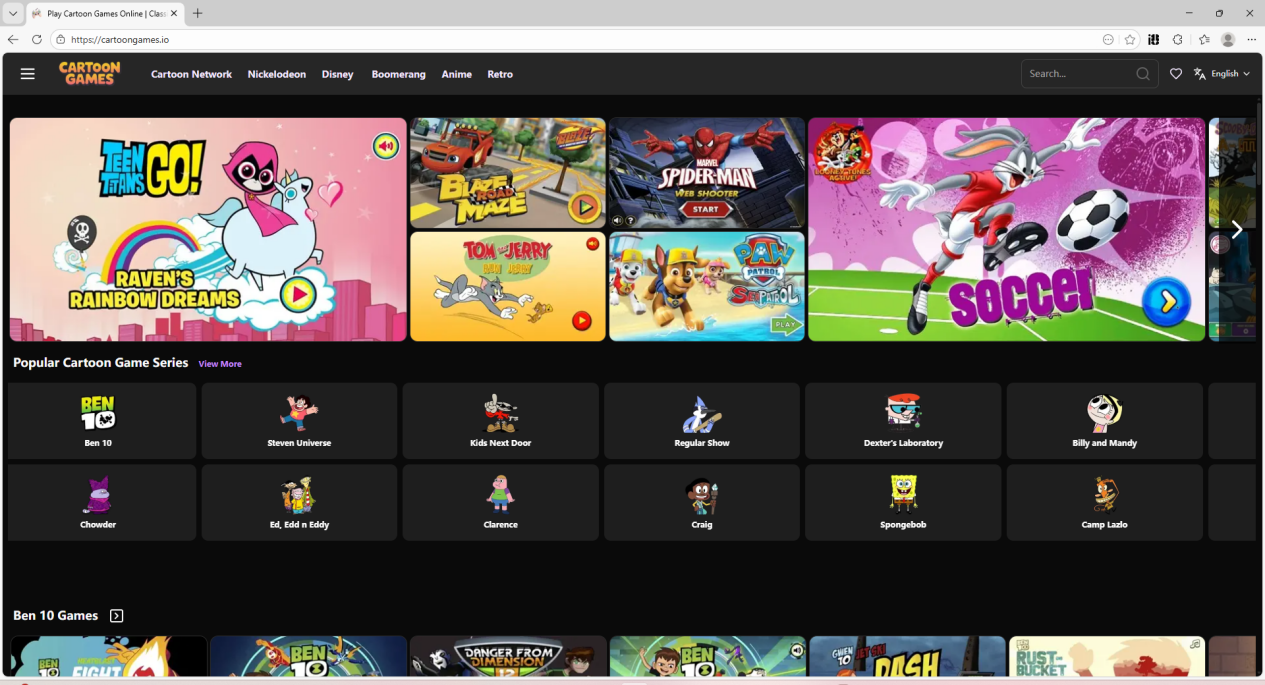Open the Danger From Dimension 12 thumbnail
The width and height of the screenshot is (1265, 685).
click(508, 657)
